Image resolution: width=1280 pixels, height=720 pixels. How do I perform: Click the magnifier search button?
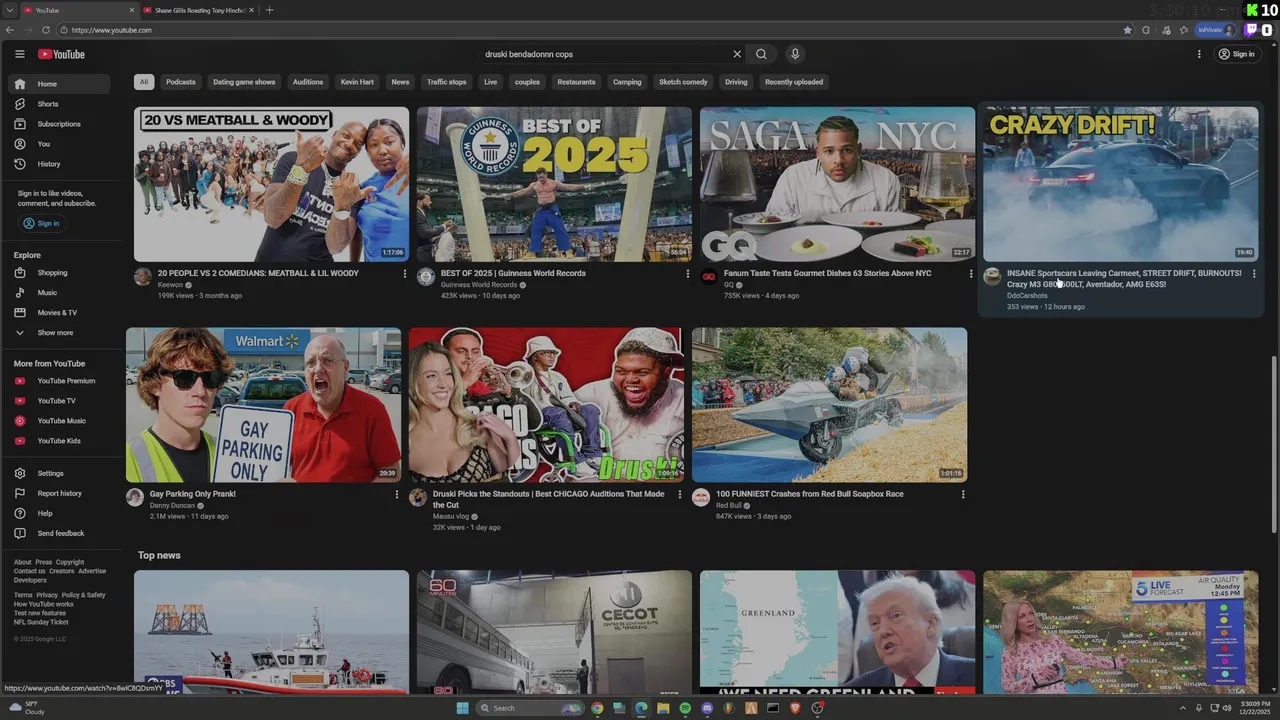[761, 54]
